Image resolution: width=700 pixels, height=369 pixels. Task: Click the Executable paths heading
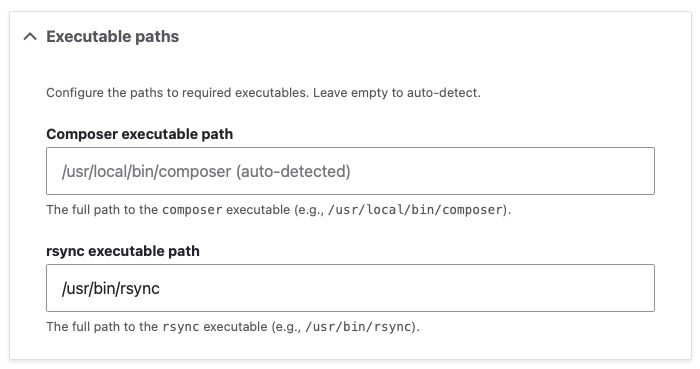pyautogui.click(x=112, y=37)
